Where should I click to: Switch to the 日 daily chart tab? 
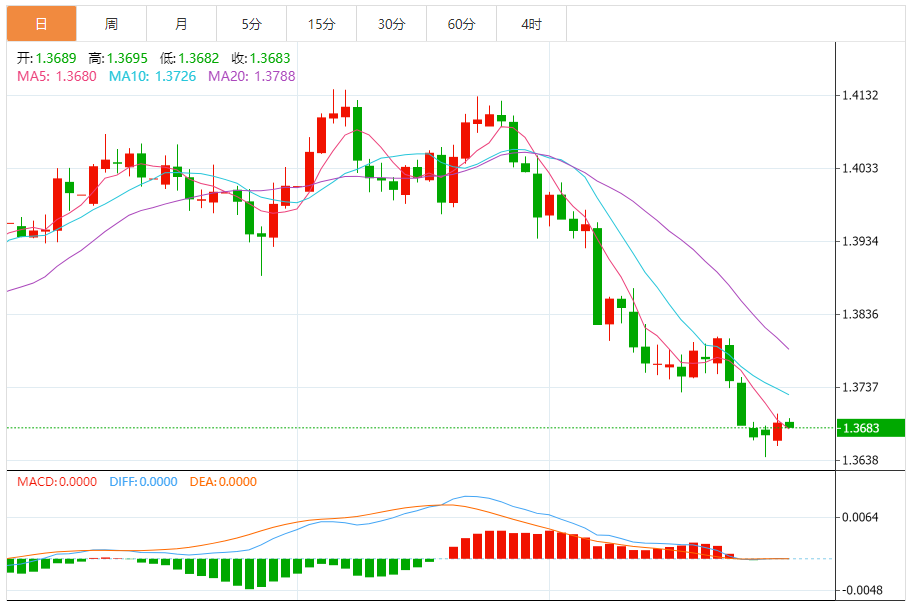[x=41, y=24]
